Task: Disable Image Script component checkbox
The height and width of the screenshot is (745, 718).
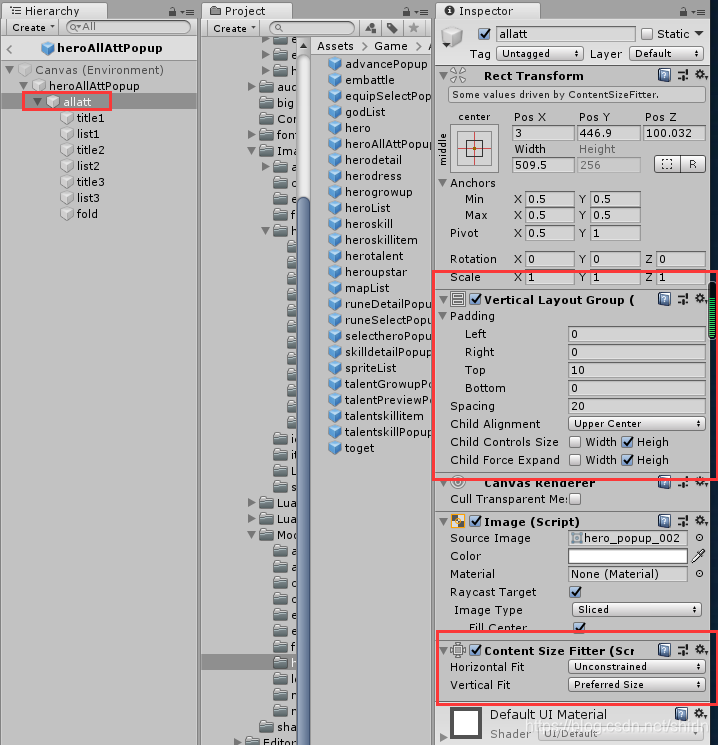Action: [475, 521]
